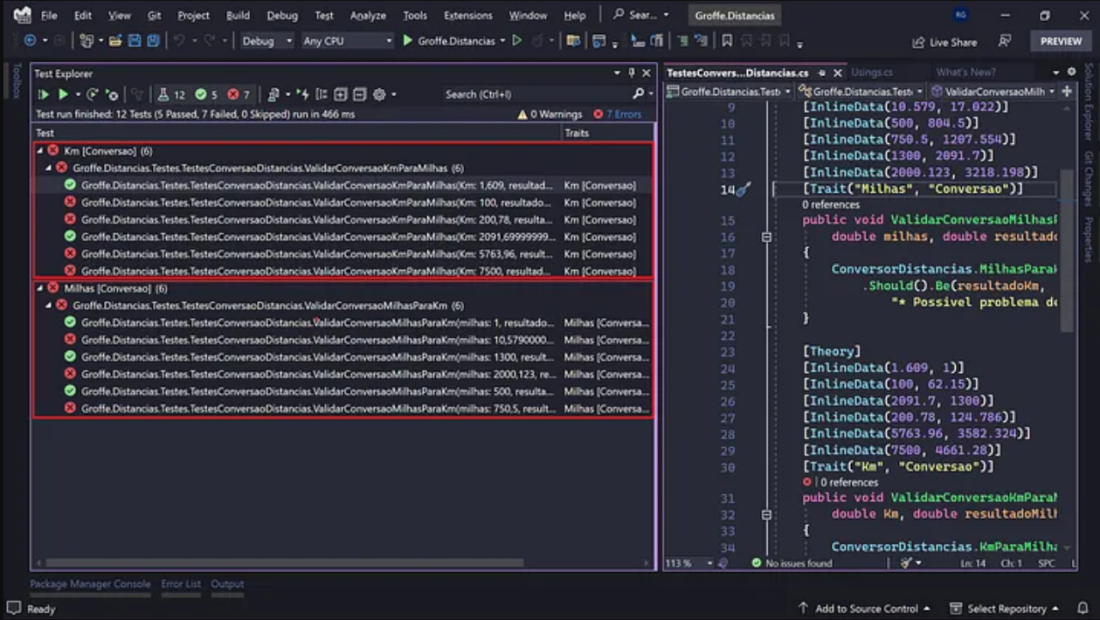Run all tests in Test Explorer
Screen dimensions: 1100x620
44,93
